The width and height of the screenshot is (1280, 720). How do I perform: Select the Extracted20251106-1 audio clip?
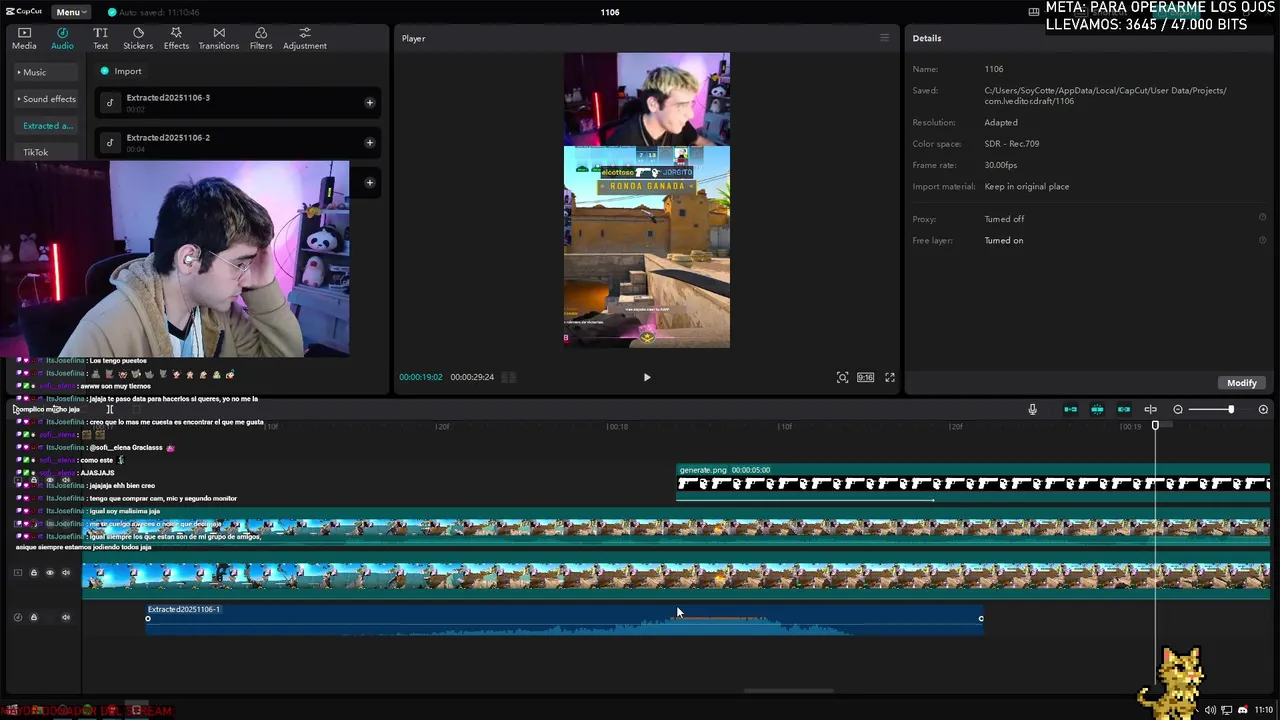click(x=564, y=618)
